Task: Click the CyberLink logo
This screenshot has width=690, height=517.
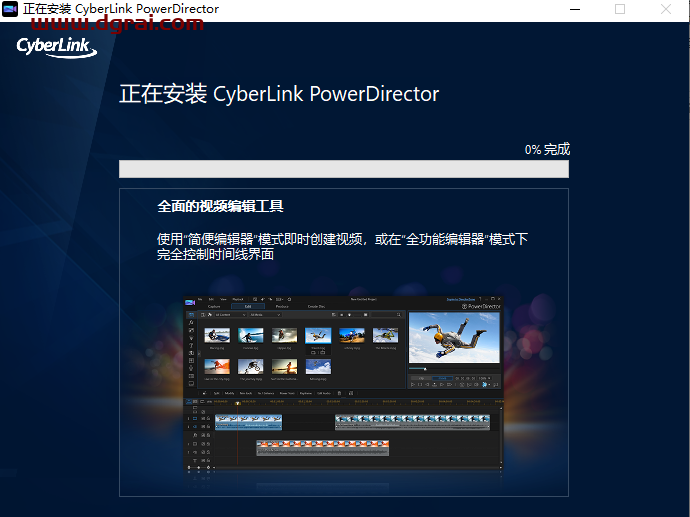Action: click(x=56, y=47)
